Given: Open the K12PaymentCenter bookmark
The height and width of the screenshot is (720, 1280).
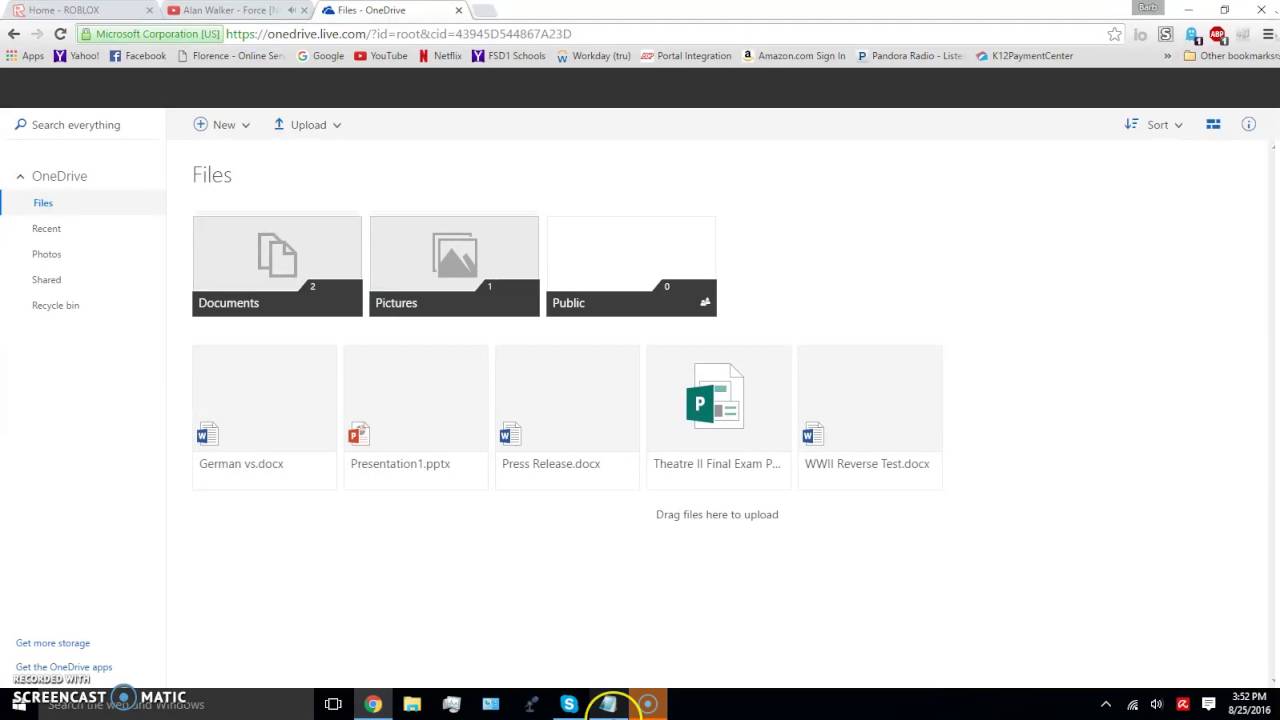Looking at the screenshot, I should (1024, 56).
